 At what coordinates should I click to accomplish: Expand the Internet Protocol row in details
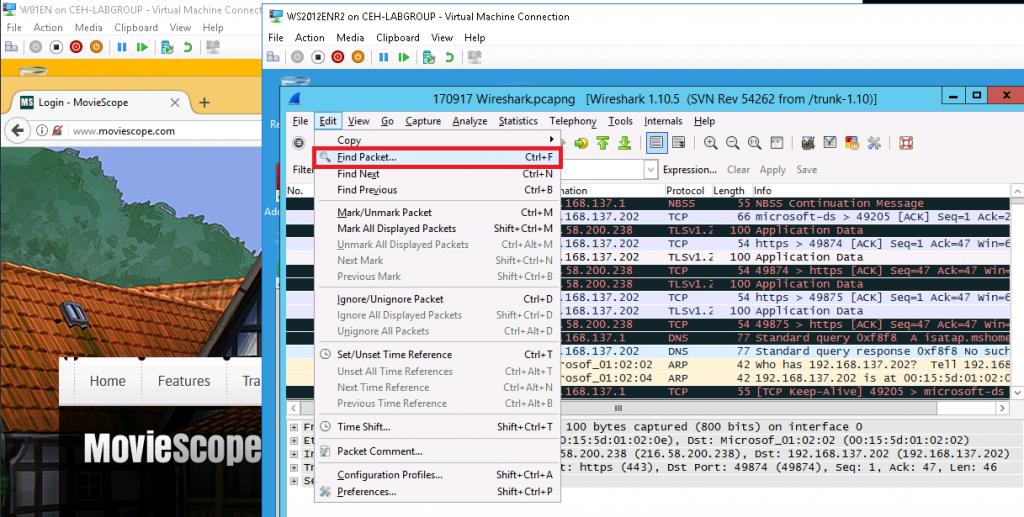click(x=294, y=454)
